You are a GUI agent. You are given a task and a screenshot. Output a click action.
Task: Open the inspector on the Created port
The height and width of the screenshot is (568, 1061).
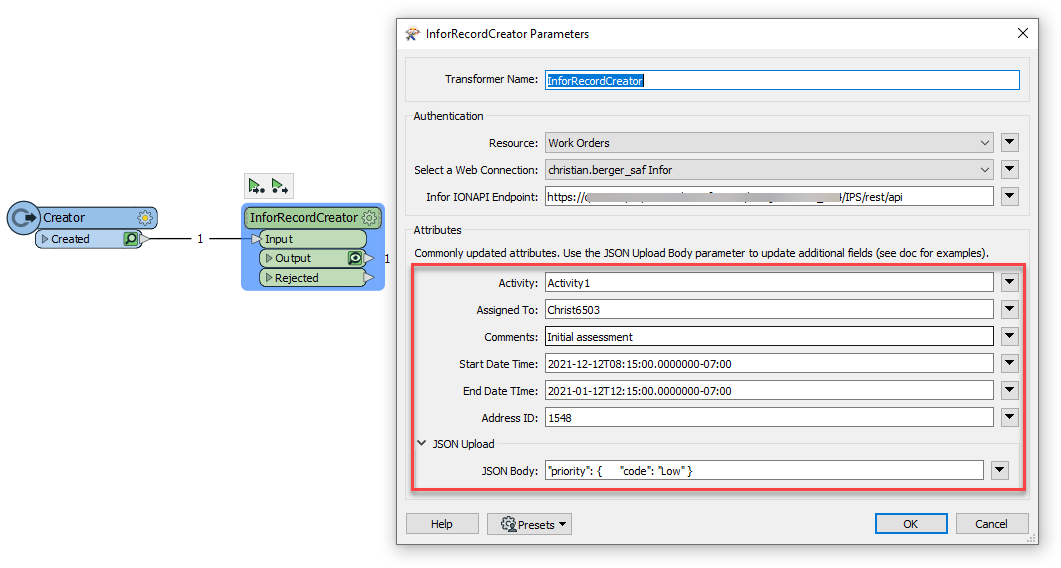click(131, 239)
